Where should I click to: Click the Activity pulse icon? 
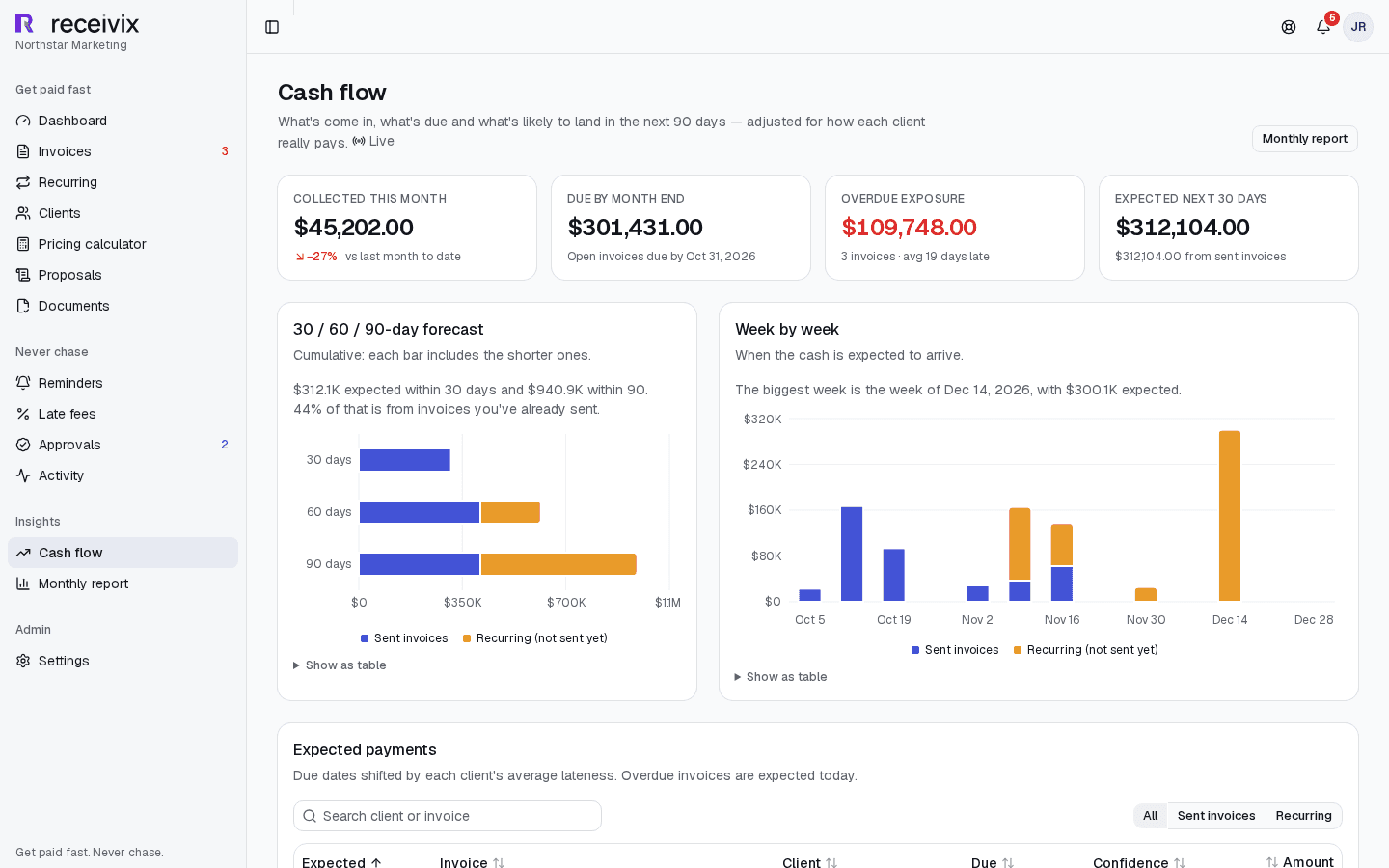[x=23, y=475]
